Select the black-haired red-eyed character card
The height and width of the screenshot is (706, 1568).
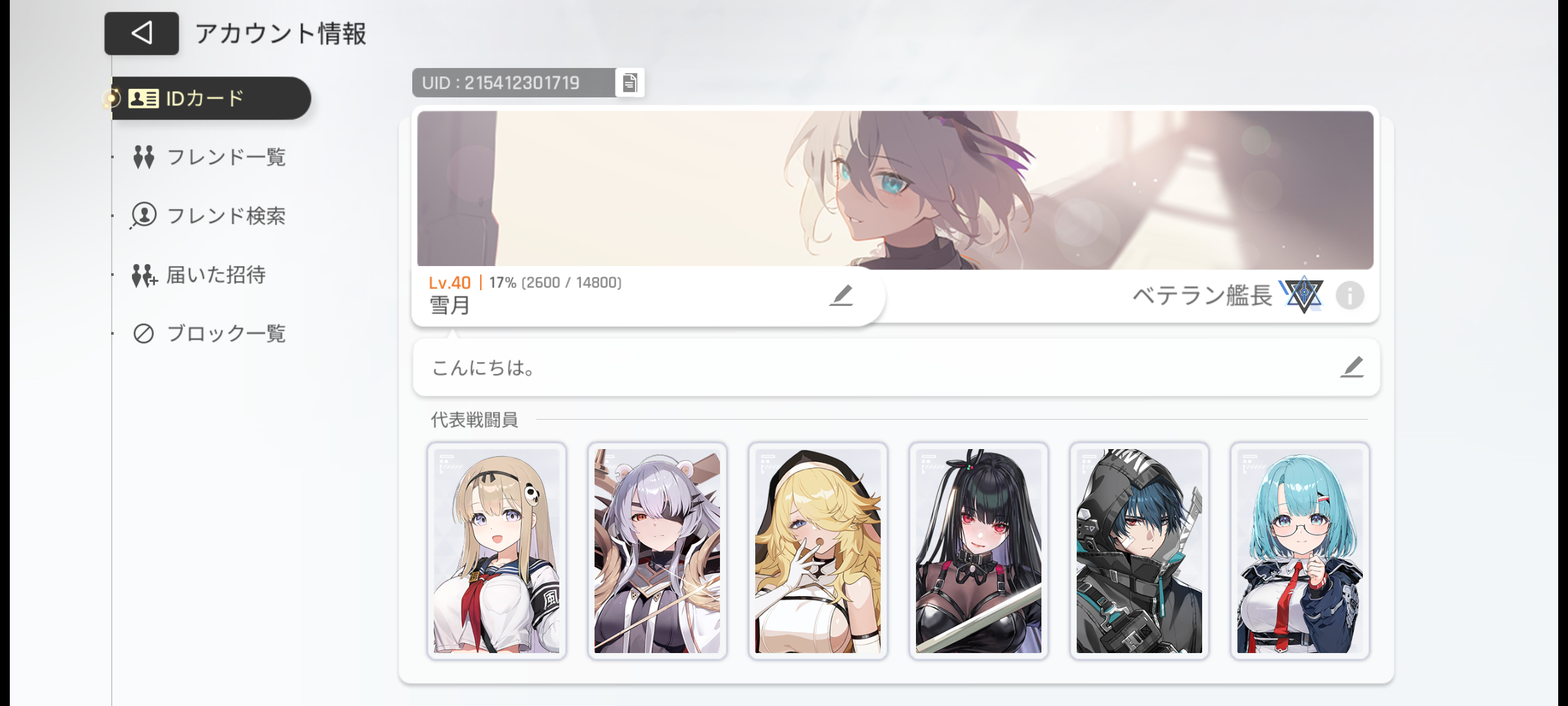click(x=979, y=550)
